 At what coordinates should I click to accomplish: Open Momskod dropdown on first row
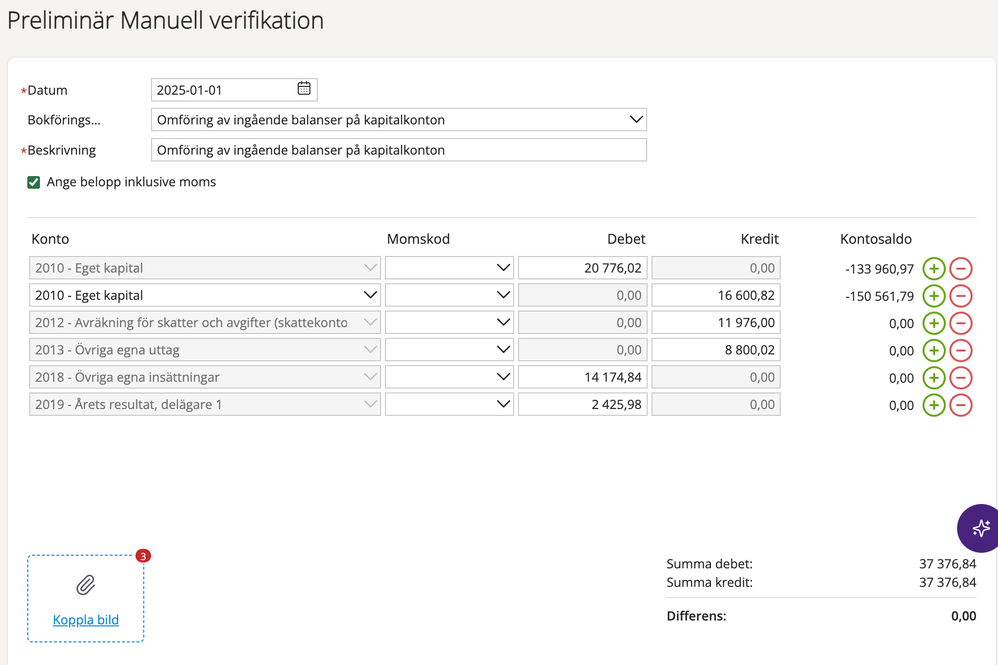click(x=502, y=268)
